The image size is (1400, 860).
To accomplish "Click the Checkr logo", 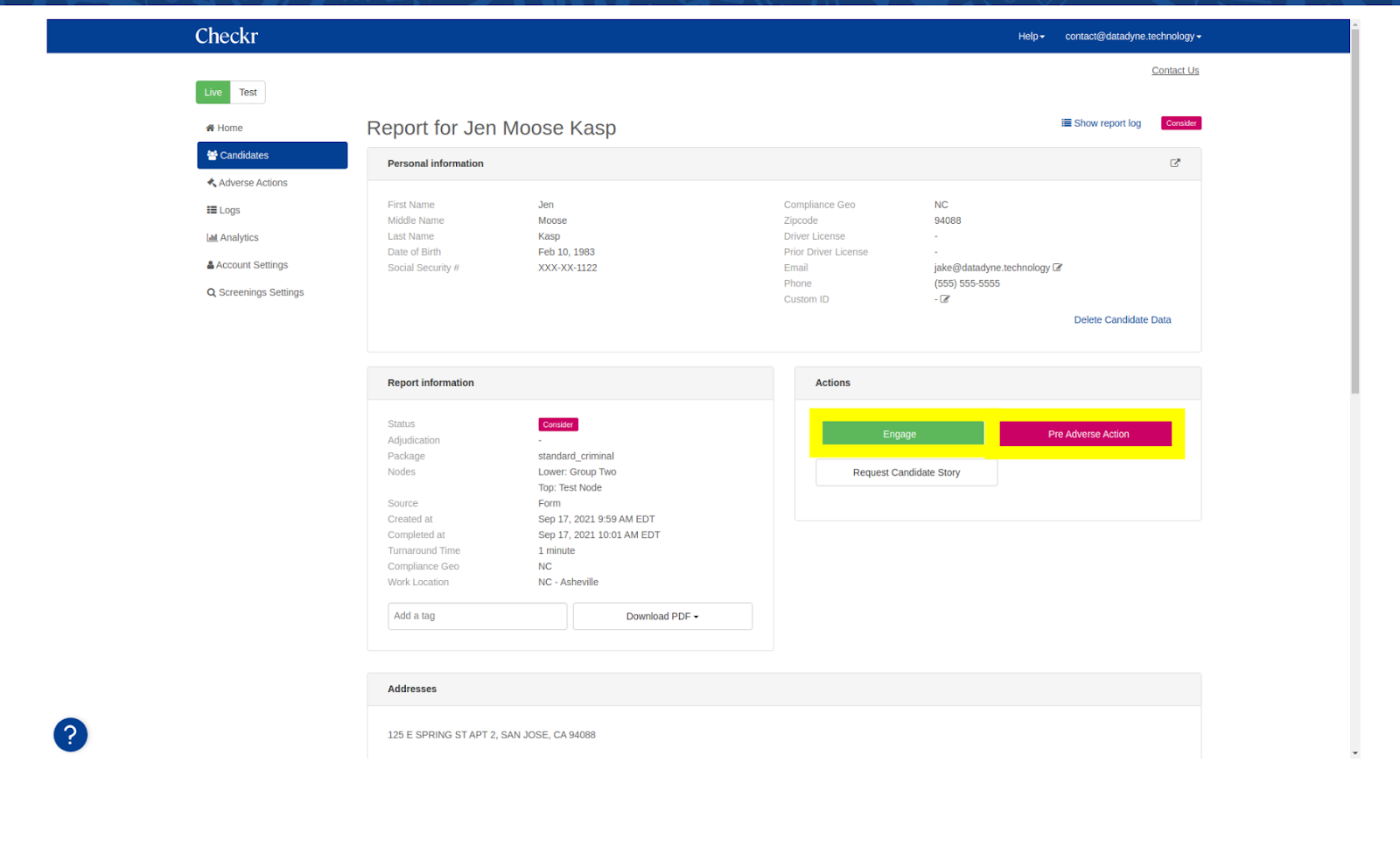I will click(x=227, y=36).
